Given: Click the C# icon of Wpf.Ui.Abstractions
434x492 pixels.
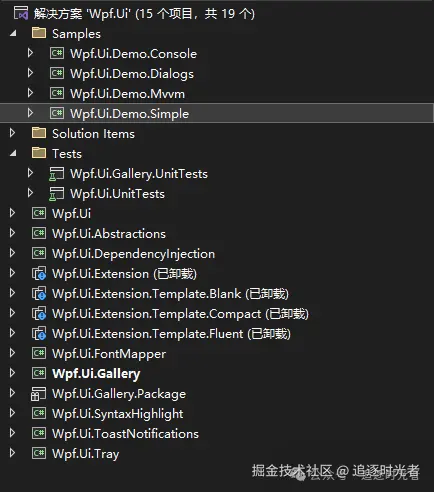Looking at the screenshot, I should 39,233.
